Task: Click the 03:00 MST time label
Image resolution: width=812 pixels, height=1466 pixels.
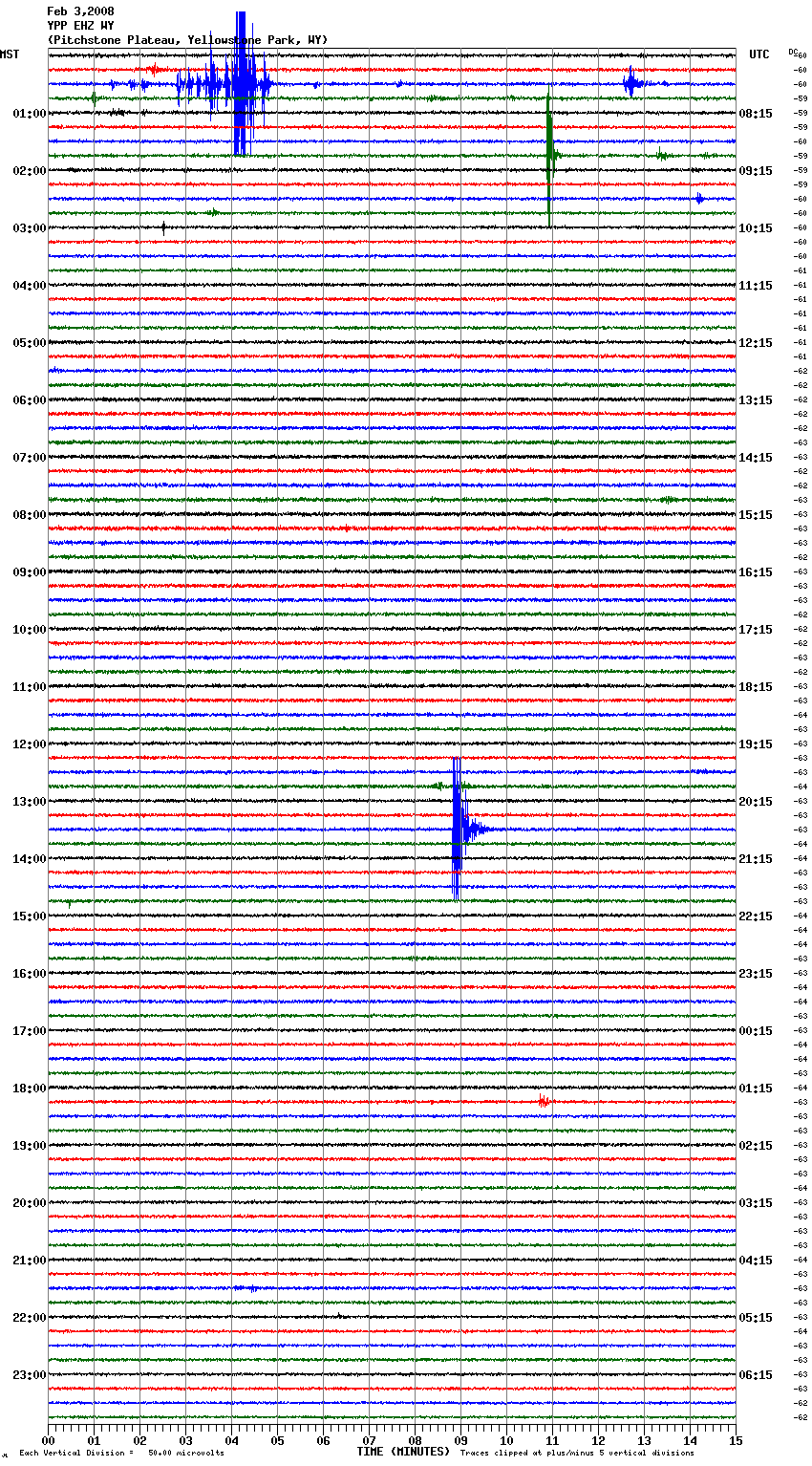Action: (x=30, y=228)
